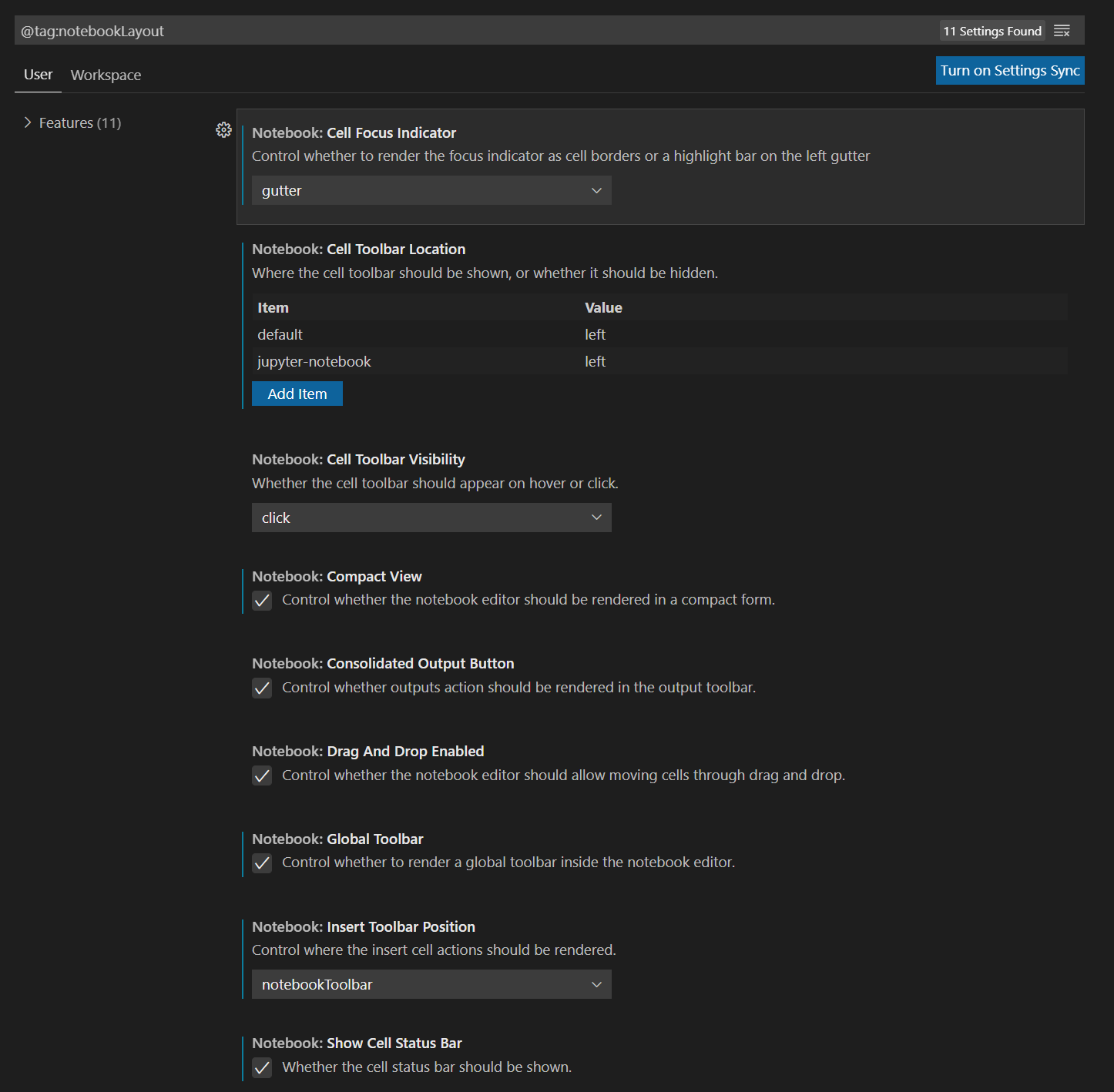Click Turn on Settings Sync

1009,70
